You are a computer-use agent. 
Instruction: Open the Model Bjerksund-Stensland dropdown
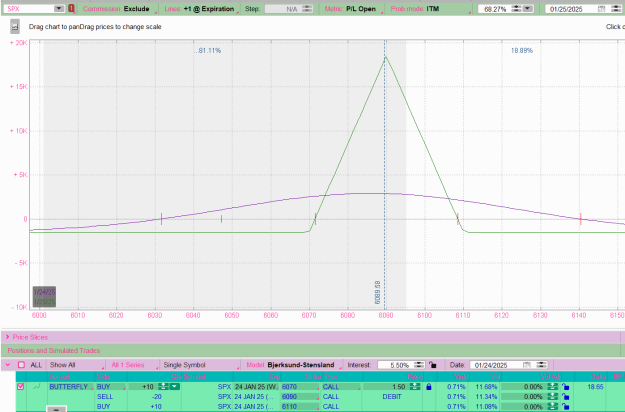pyautogui.click(x=293, y=365)
